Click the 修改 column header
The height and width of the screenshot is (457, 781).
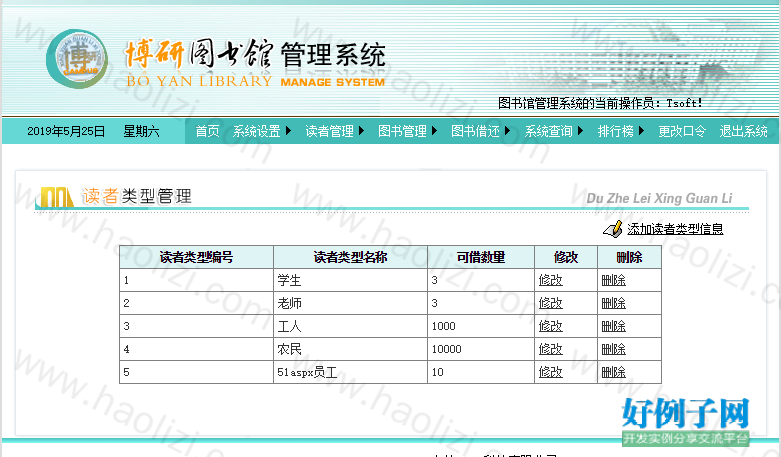(x=566, y=257)
